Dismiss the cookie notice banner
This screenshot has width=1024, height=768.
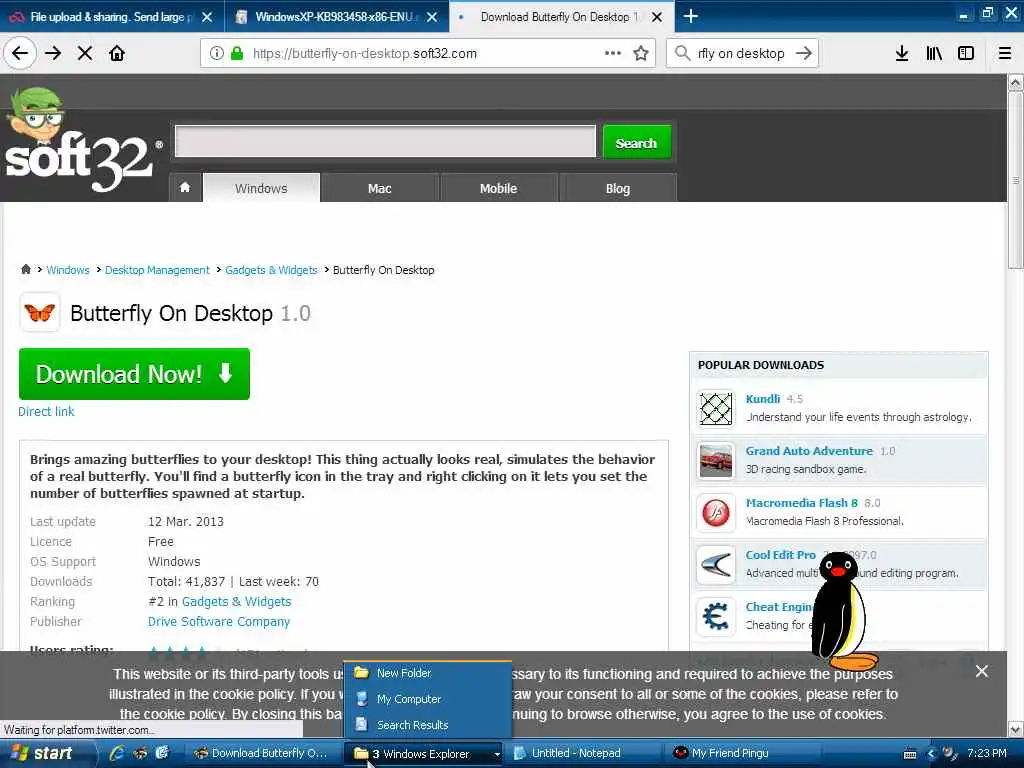tap(982, 671)
